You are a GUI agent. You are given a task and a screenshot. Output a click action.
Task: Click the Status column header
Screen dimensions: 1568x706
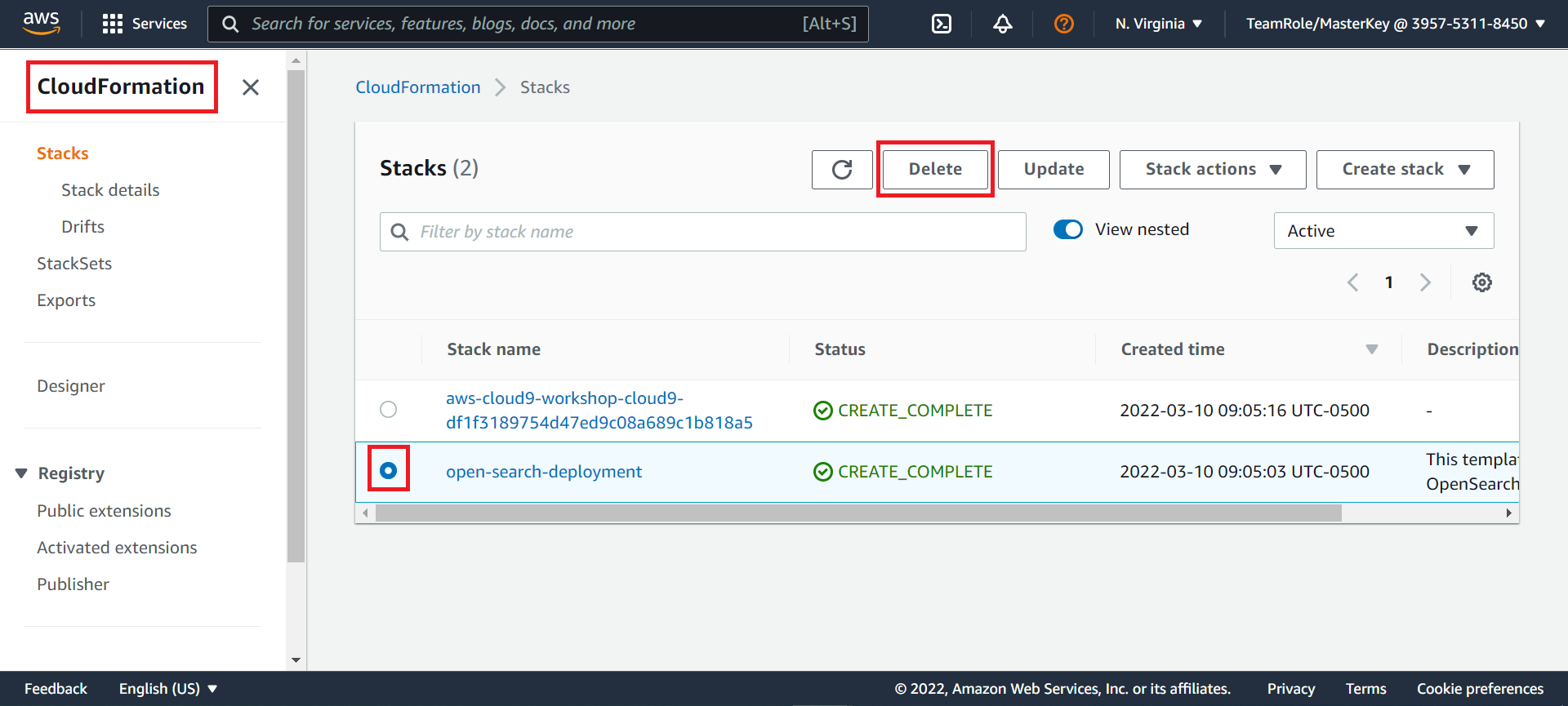point(840,349)
